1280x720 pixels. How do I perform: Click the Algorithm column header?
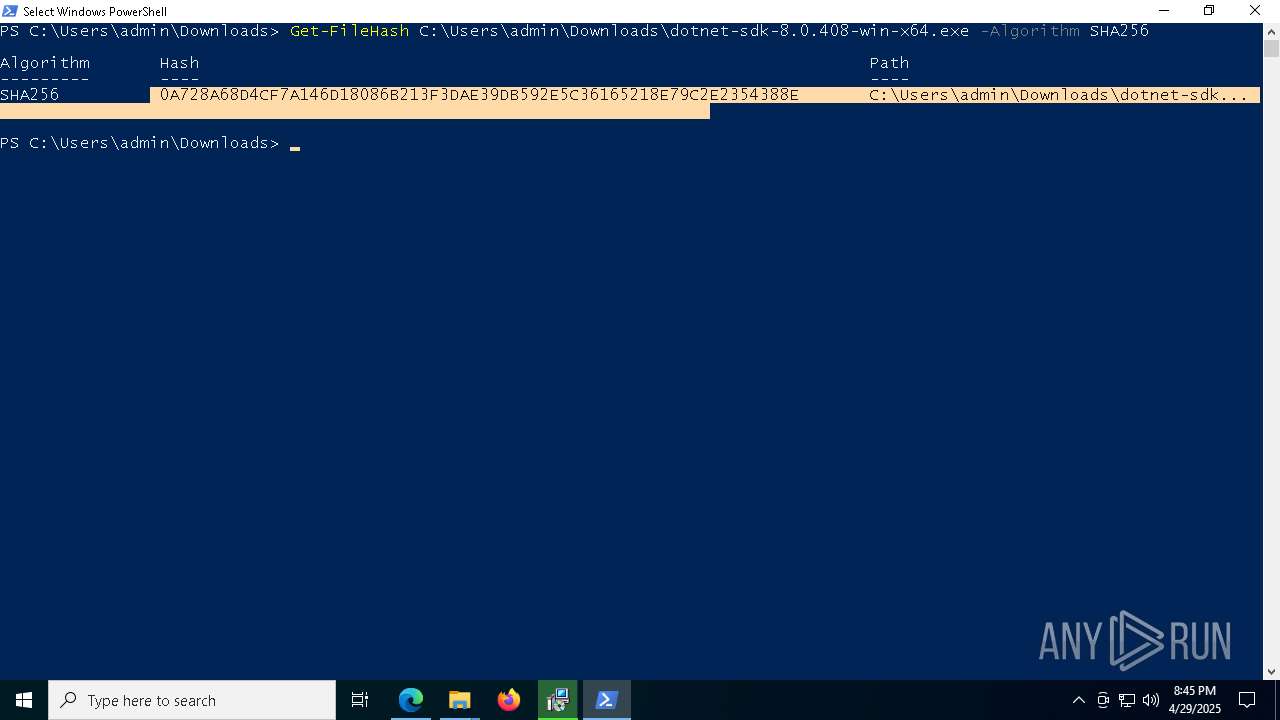[x=45, y=63]
